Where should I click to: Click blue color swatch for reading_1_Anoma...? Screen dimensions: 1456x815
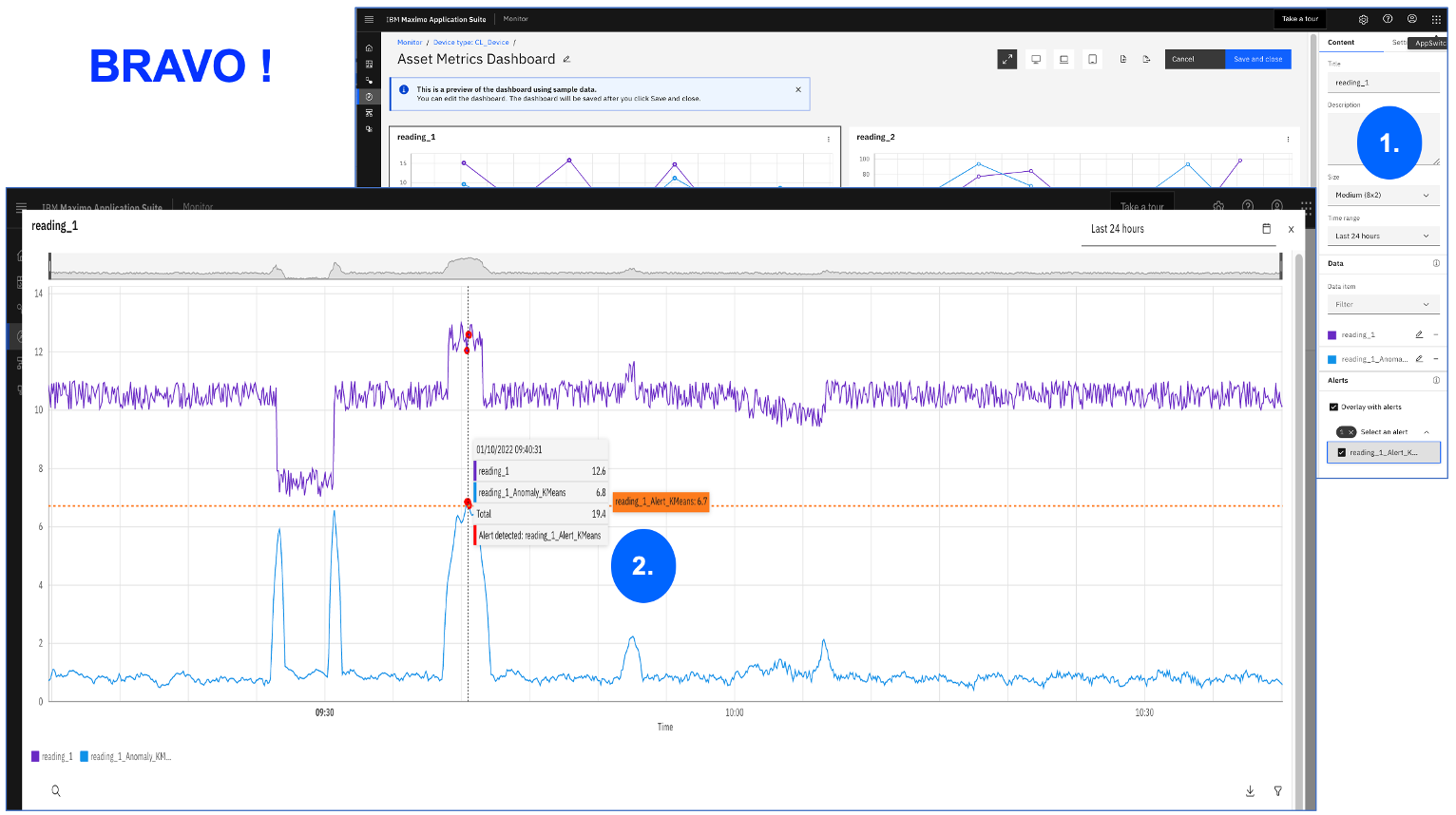pos(1332,360)
